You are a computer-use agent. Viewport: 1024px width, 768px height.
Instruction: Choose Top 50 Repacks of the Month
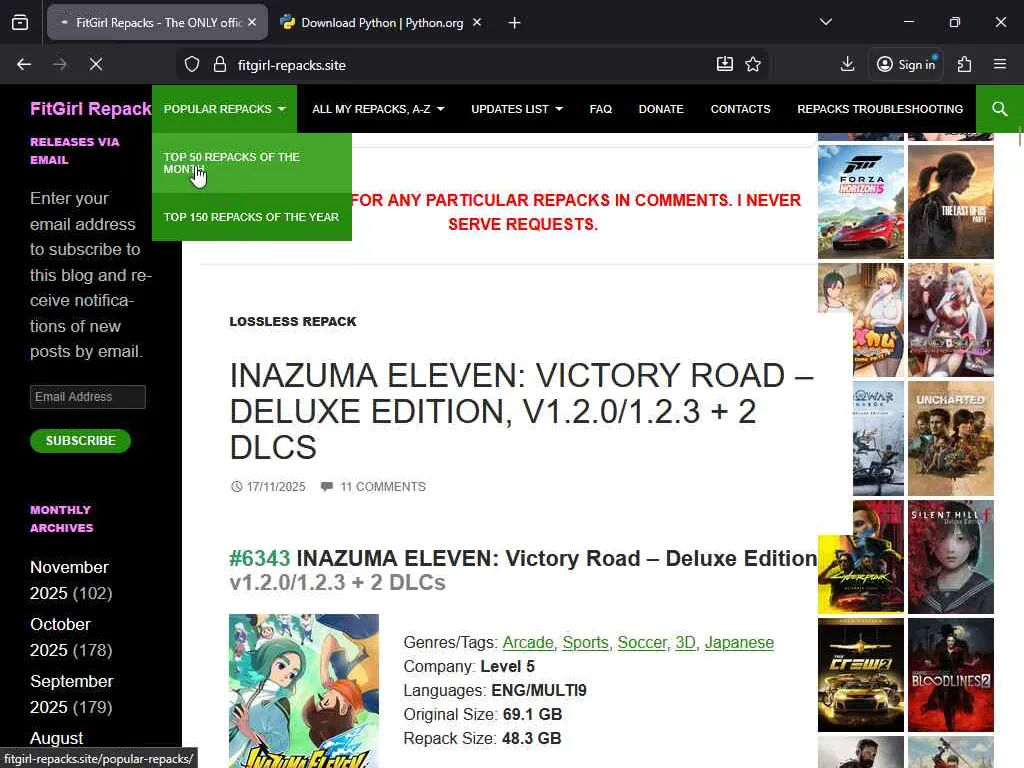(251, 163)
